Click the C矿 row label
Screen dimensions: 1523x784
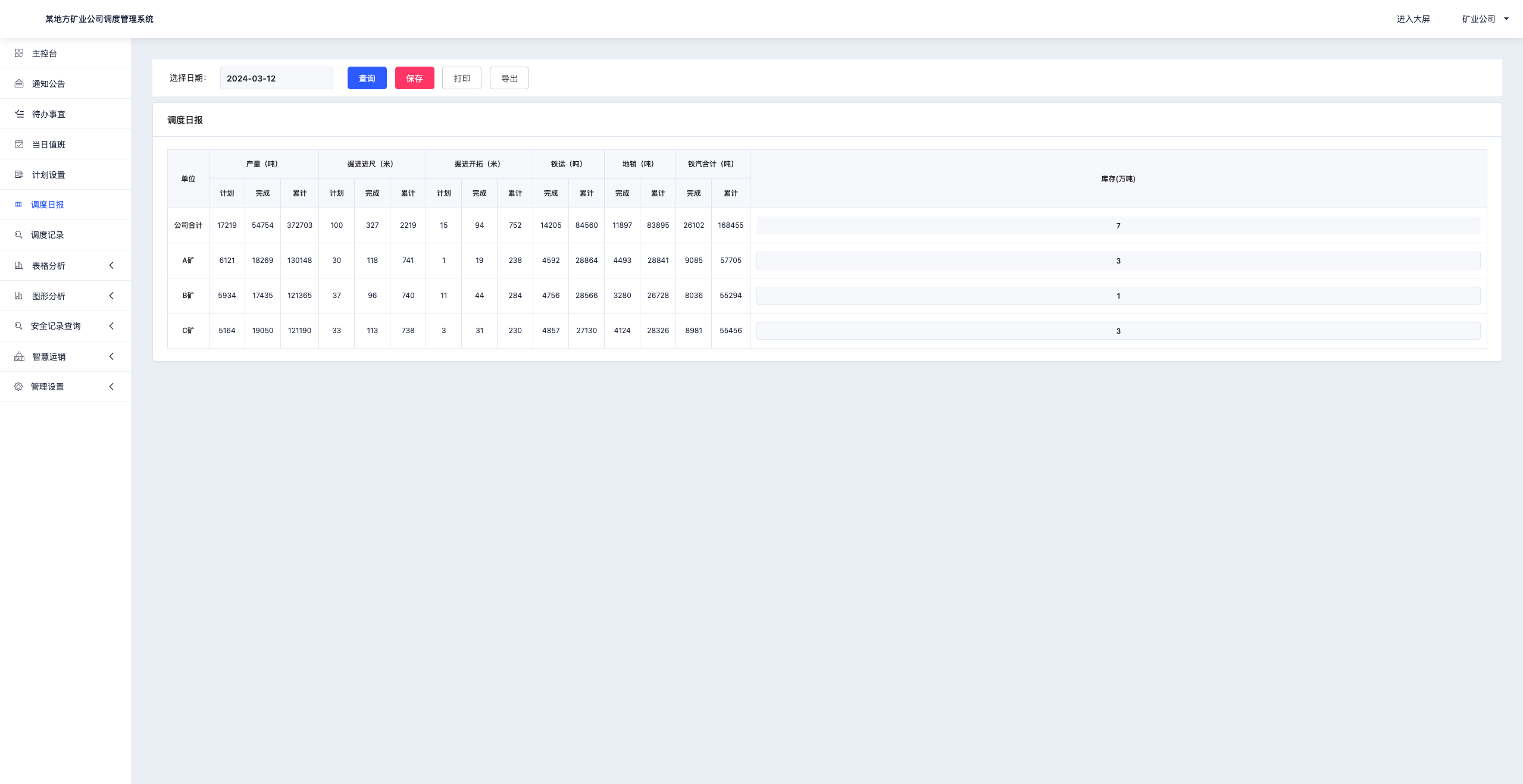(188, 331)
